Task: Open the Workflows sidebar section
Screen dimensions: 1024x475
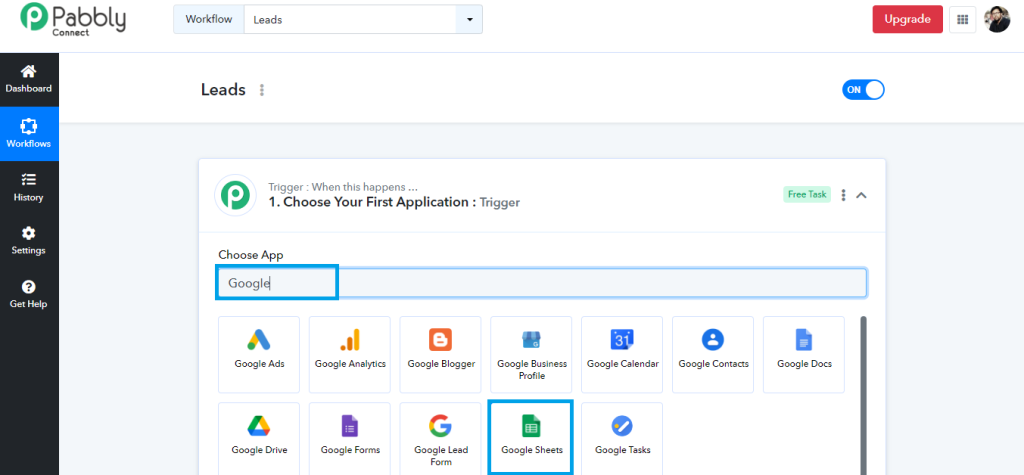Action: click(x=29, y=133)
